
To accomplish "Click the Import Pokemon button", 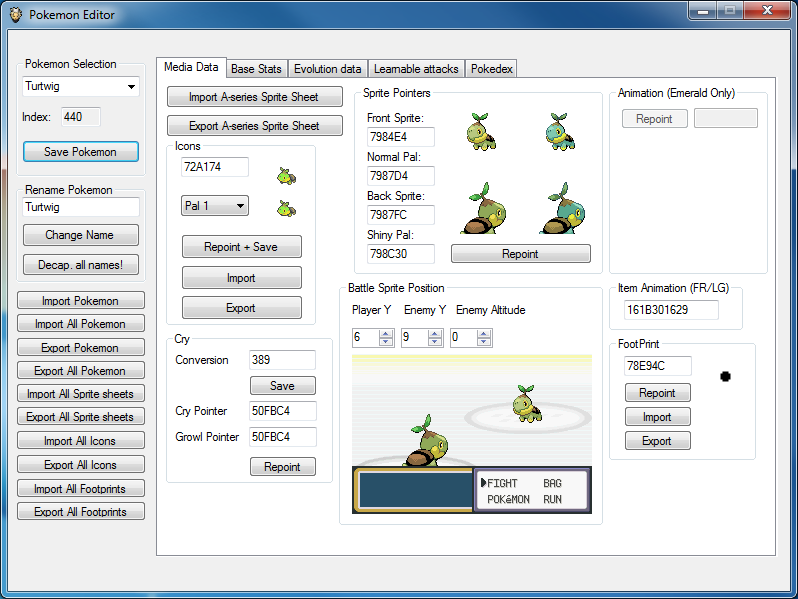I will pyautogui.click(x=80, y=301).
